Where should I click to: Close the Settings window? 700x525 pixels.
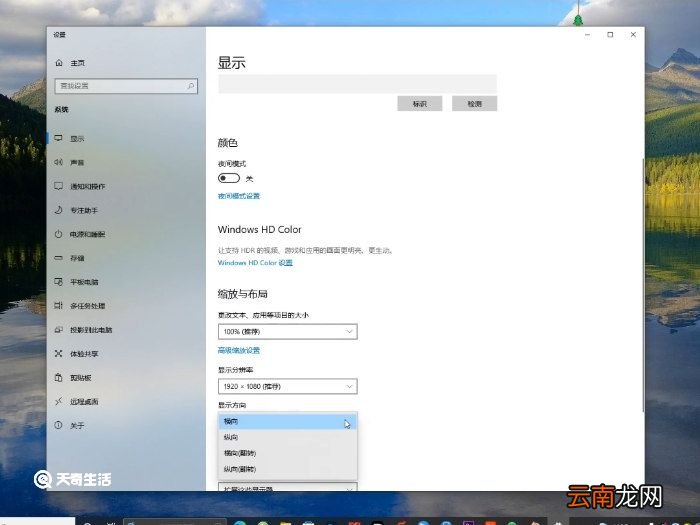(633, 35)
